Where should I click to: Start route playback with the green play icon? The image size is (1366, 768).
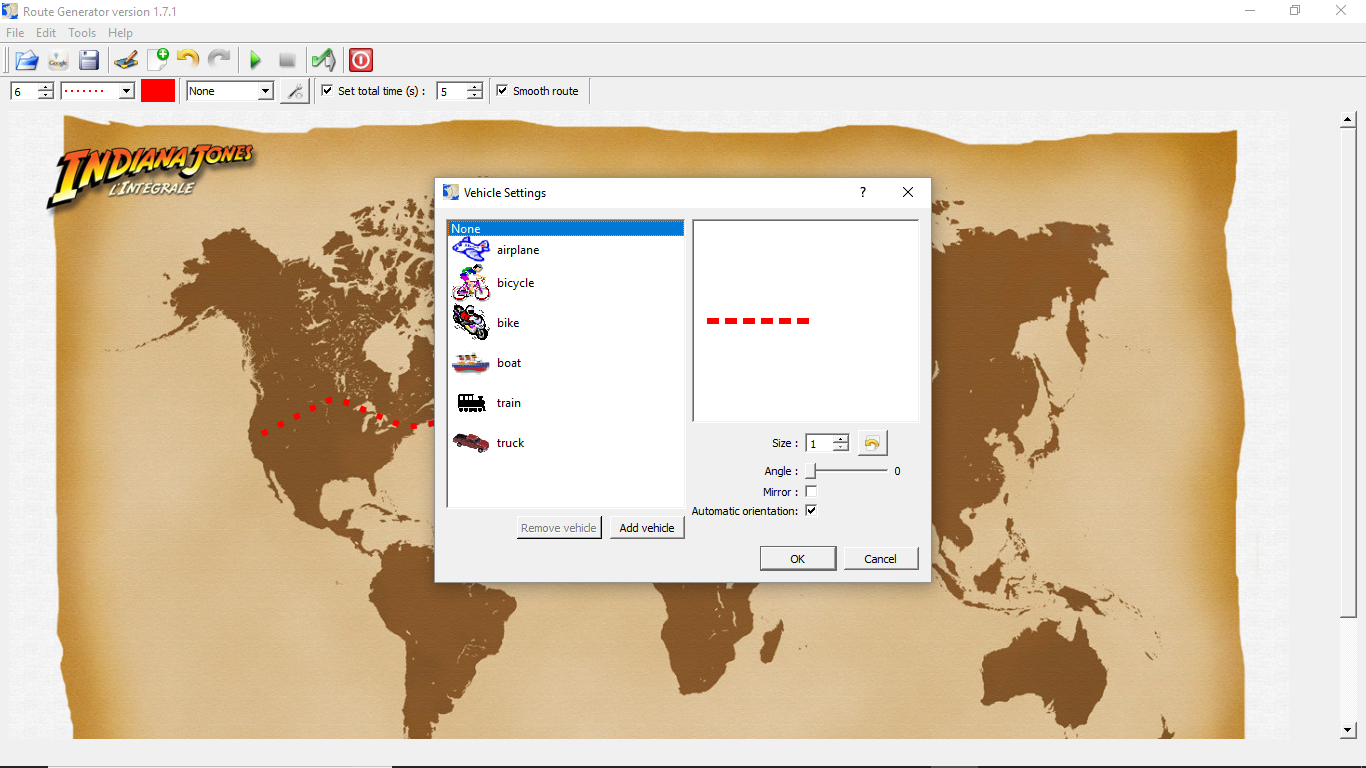click(x=255, y=60)
